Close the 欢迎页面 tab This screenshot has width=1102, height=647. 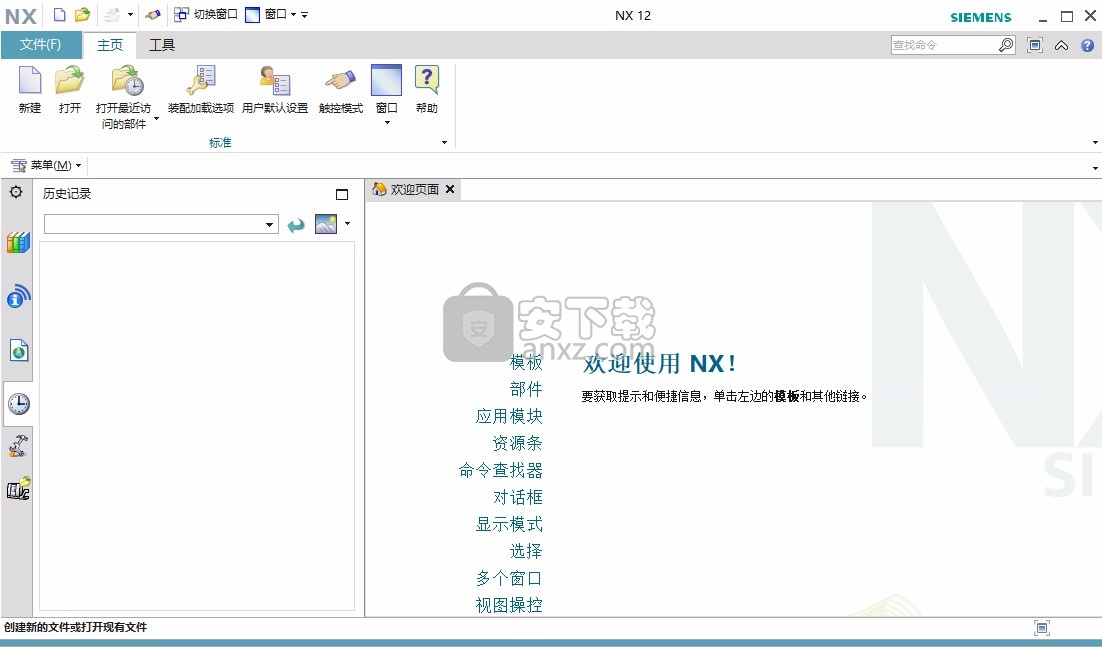450,189
